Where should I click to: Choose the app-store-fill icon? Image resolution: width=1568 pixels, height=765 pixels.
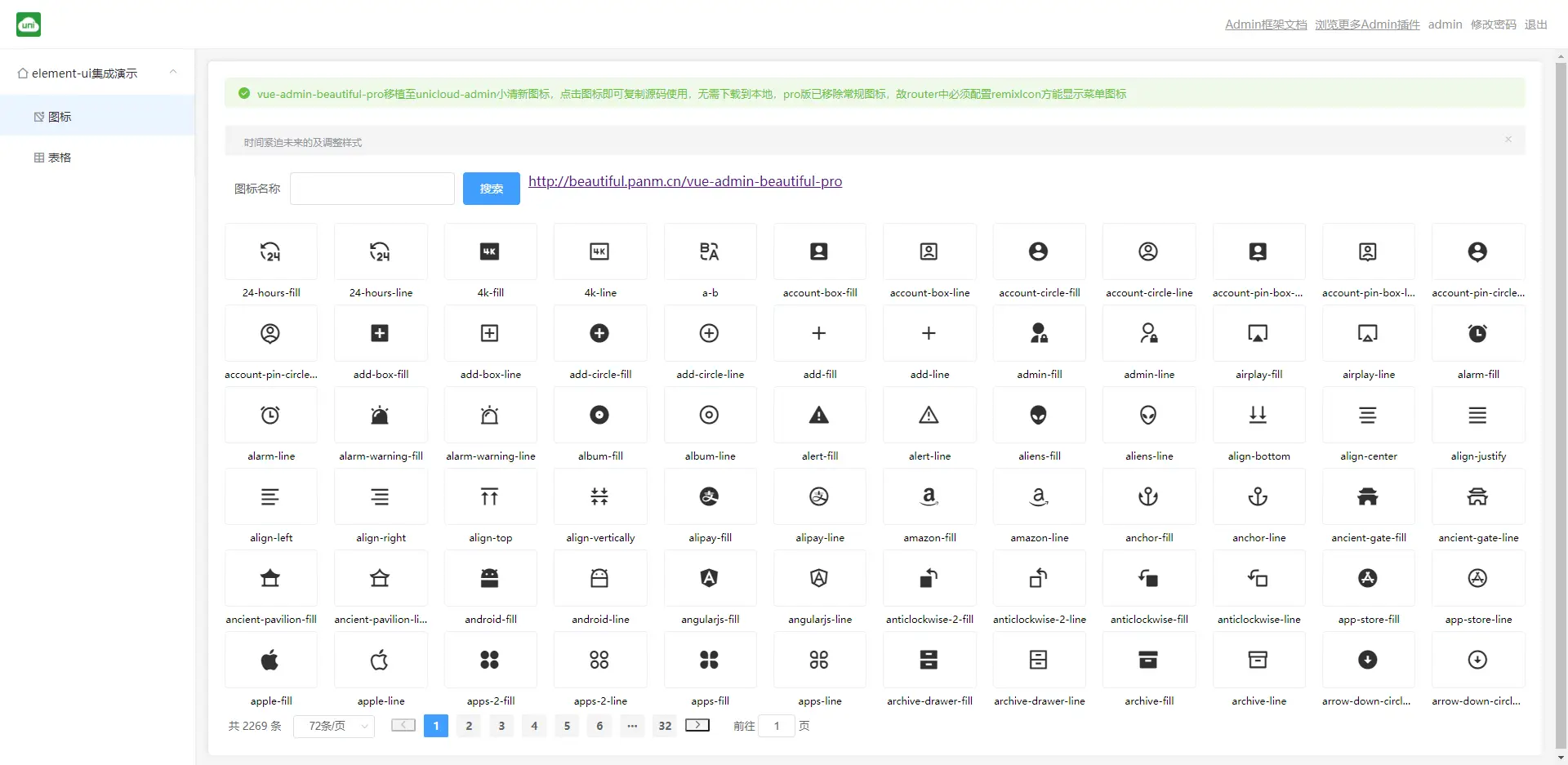coord(1367,579)
